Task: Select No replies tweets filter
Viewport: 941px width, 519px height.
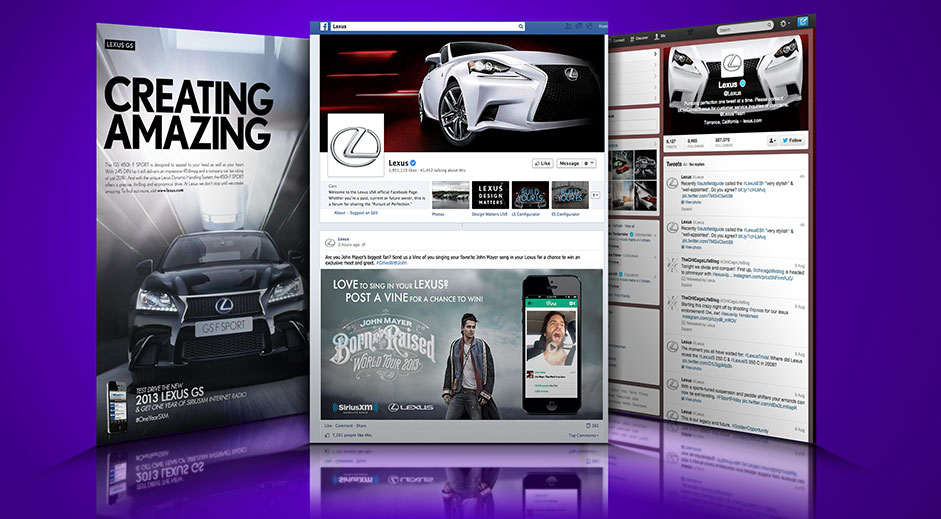Action: click(697, 164)
